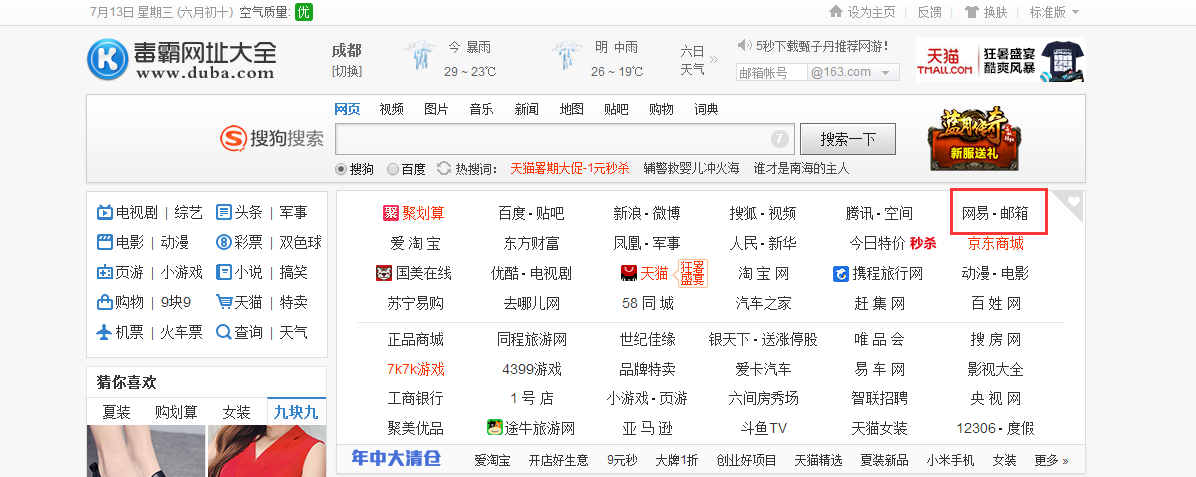
Task: Click the 蓝月传奇 game banner
Action: [974, 138]
